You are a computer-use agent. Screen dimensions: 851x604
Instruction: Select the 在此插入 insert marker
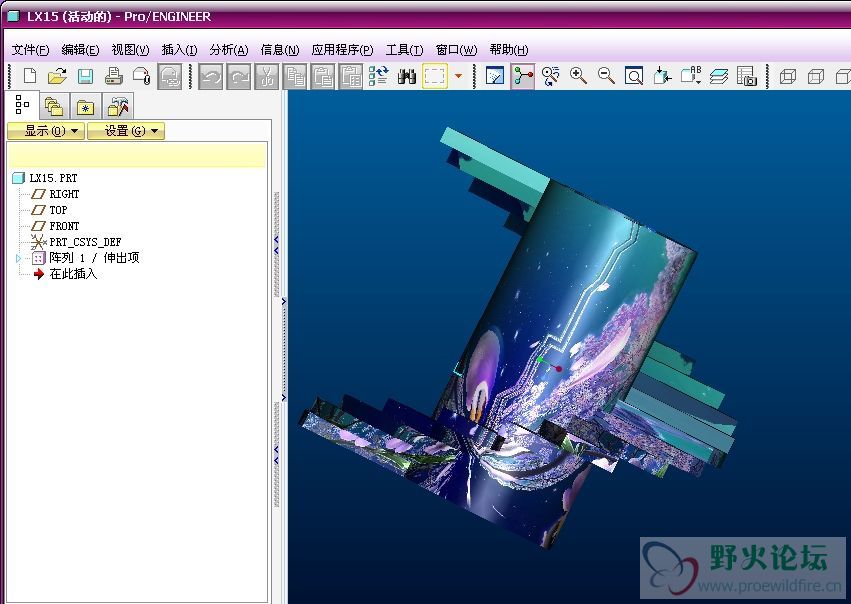tap(73, 274)
